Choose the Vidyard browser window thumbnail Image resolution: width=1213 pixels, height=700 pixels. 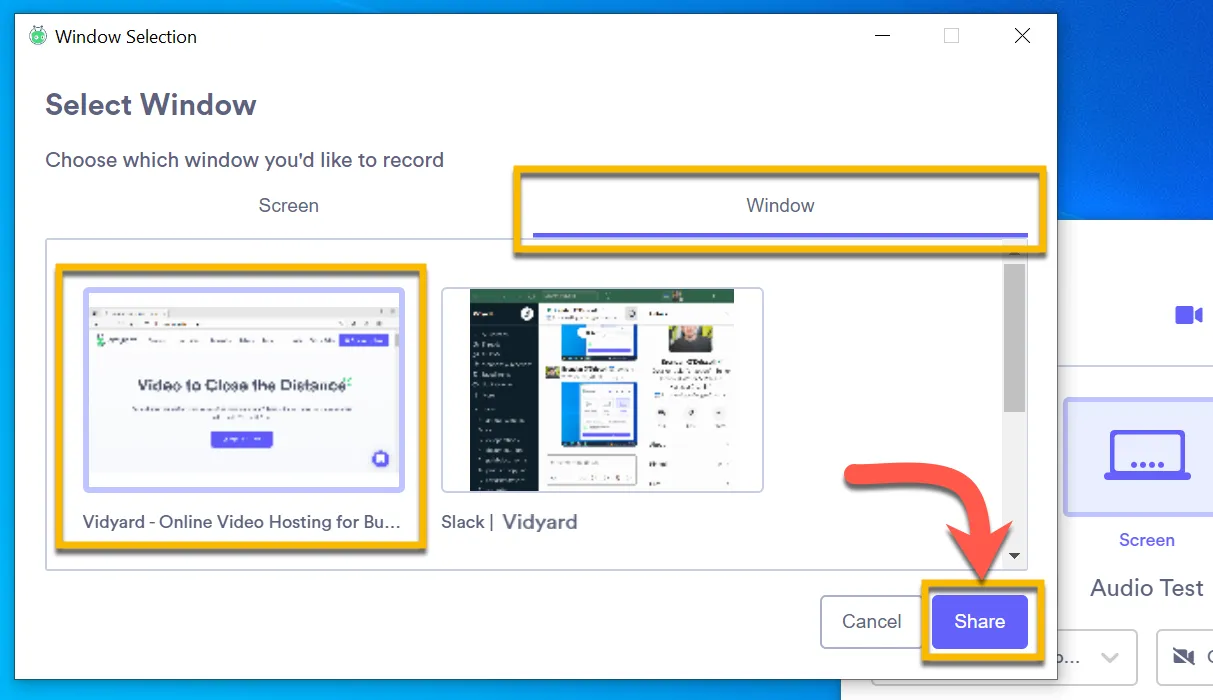click(x=244, y=390)
